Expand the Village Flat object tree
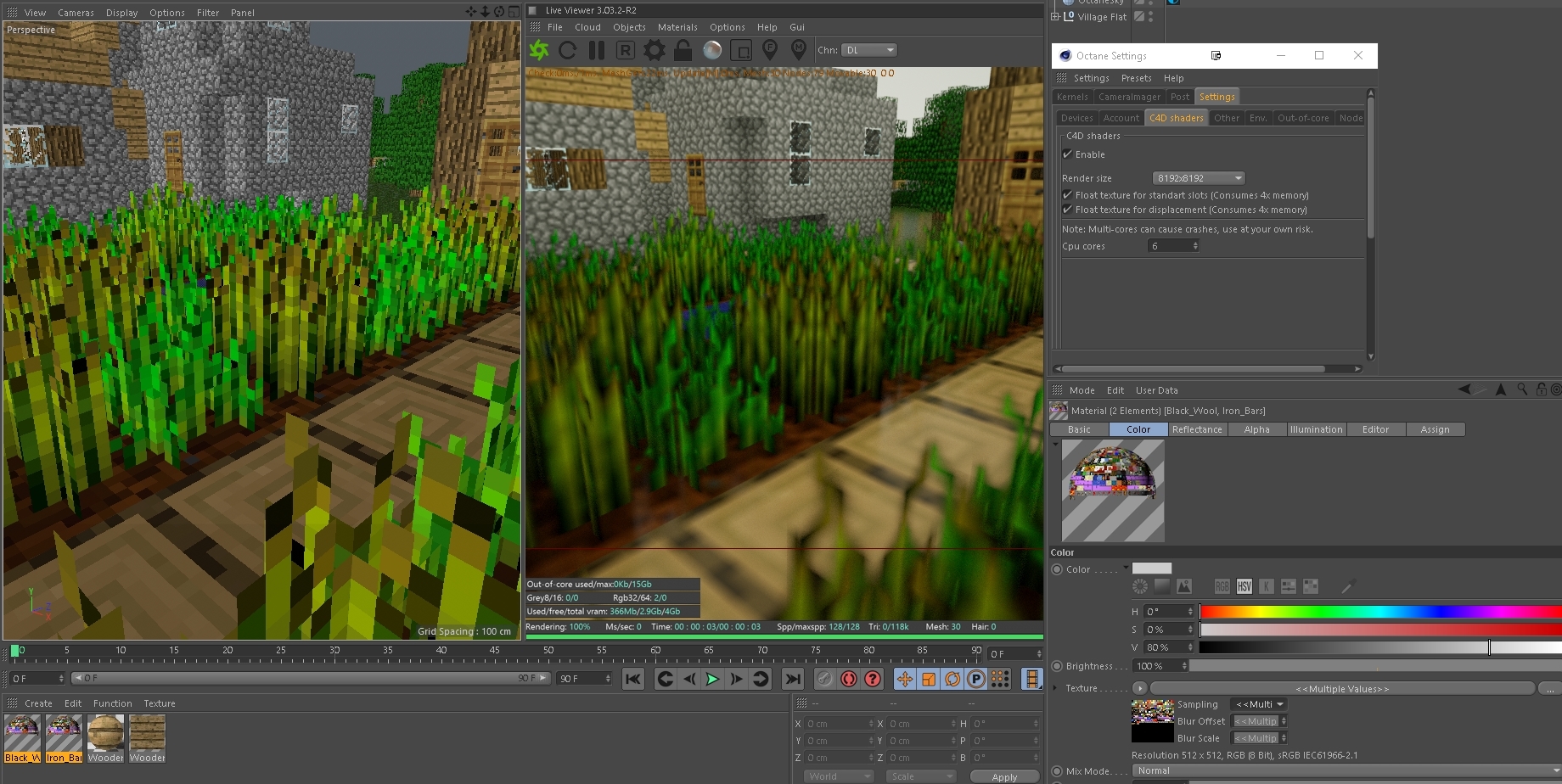 1055,16
